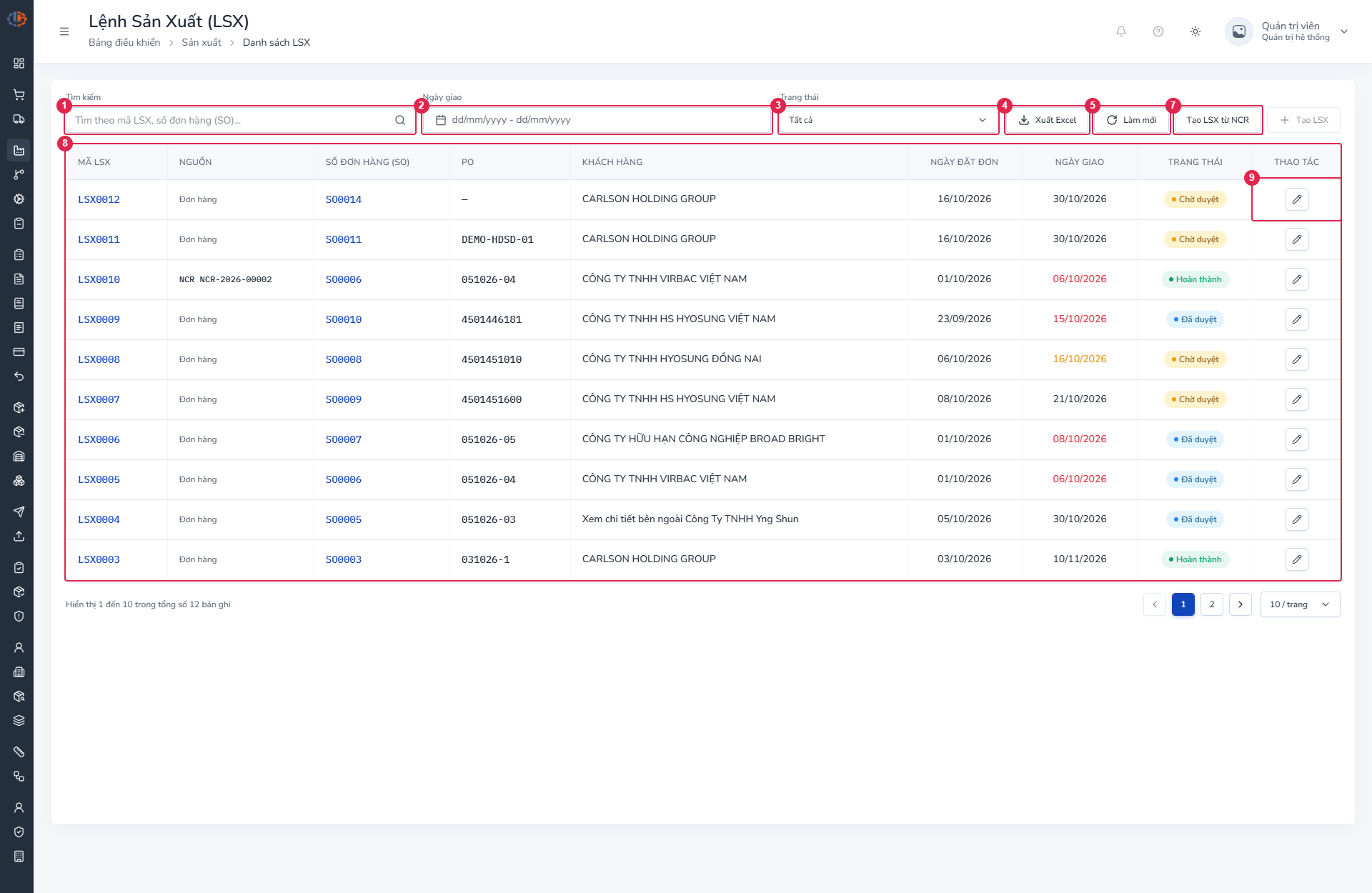This screenshot has height=893, width=1372.
Task: Open the shield security icon near sidebar bottom
Action: pyautogui.click(x=19, y=832)
